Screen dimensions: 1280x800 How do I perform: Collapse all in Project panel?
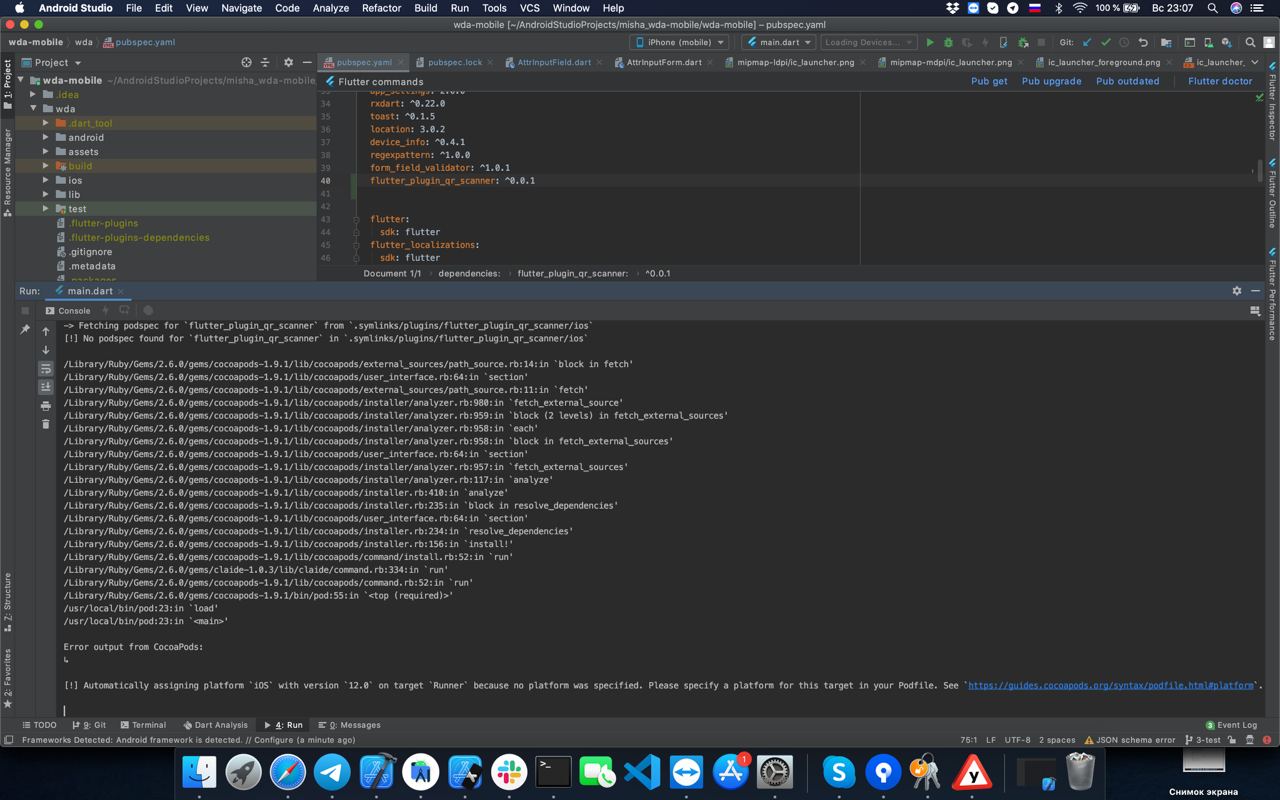(265, 62)
